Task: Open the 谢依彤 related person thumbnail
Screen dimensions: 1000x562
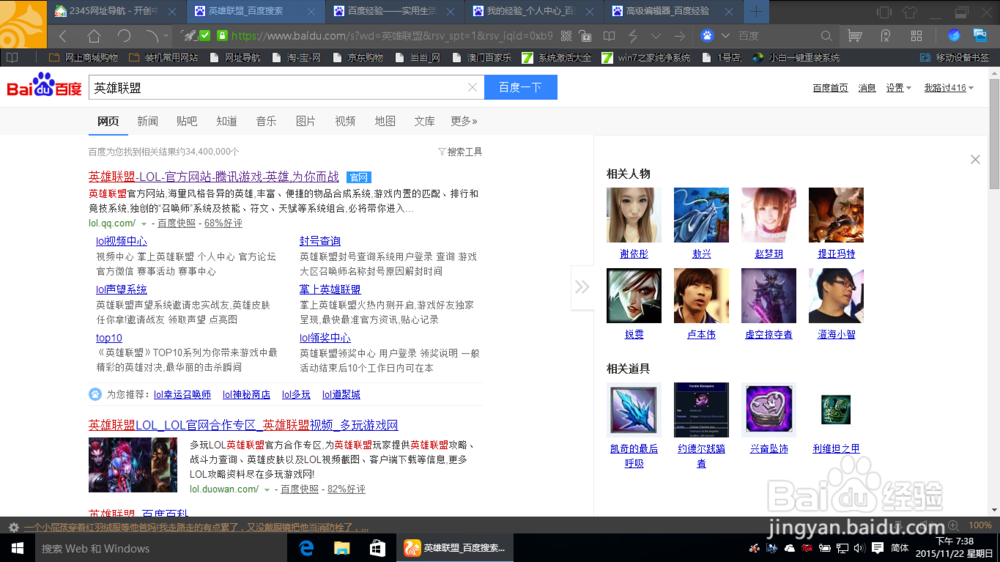Action: 634,215
